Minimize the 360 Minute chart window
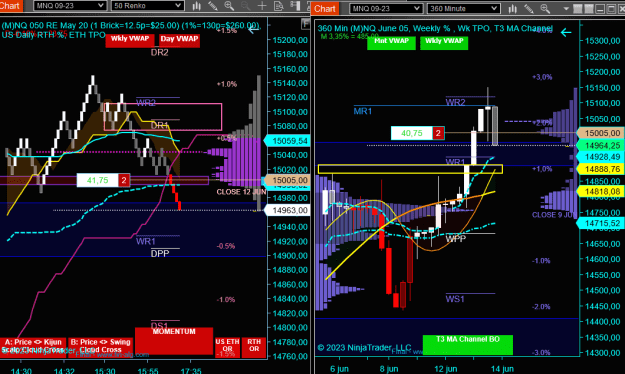 pos(600,8)
